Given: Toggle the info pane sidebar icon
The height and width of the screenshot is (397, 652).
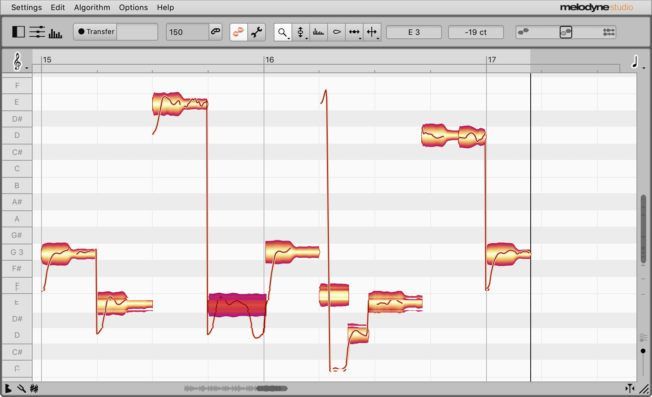Looking at the screenshot, I should point(18,32).
